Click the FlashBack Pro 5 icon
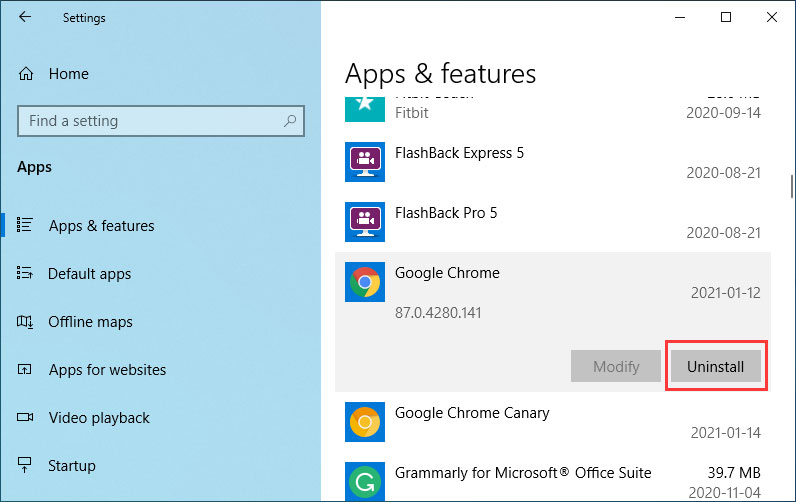The height and width of the screenshot is (502, 796). 364,222
